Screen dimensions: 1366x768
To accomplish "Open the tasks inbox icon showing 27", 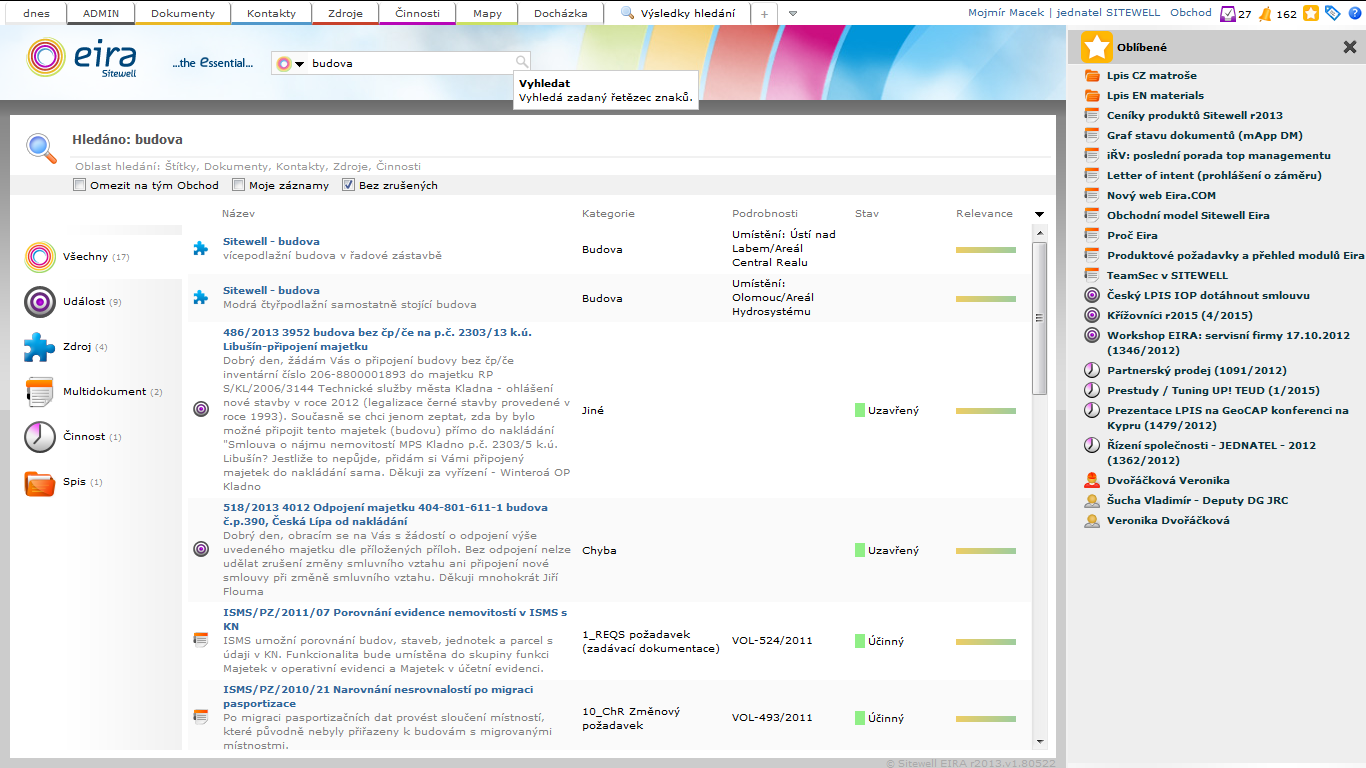I will [1229, 13].
